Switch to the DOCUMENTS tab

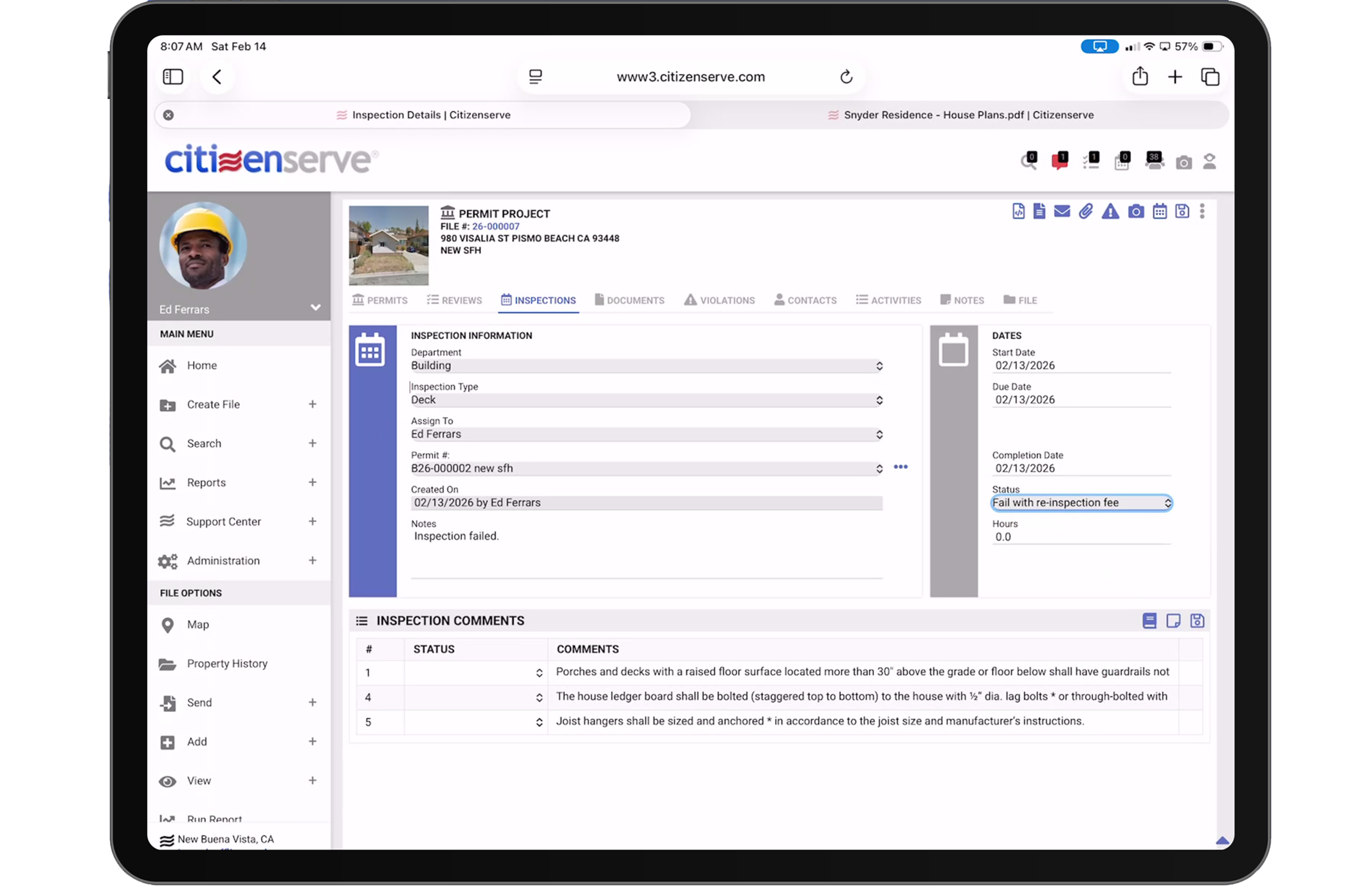[x=630, y=300]
